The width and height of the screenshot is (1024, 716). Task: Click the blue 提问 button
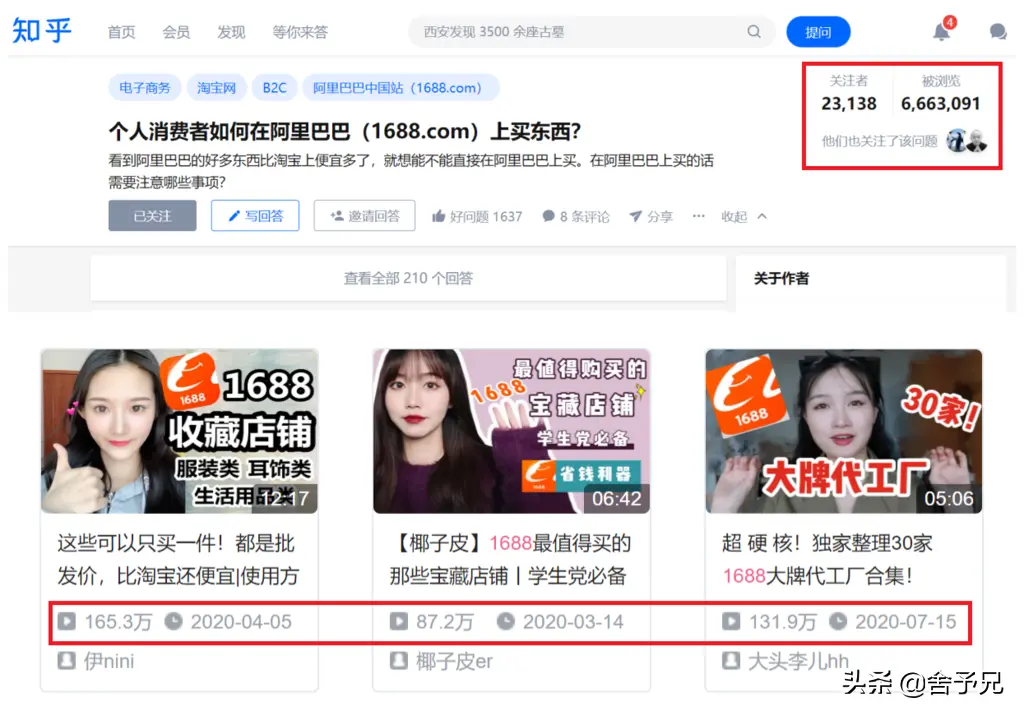[818, 32]
